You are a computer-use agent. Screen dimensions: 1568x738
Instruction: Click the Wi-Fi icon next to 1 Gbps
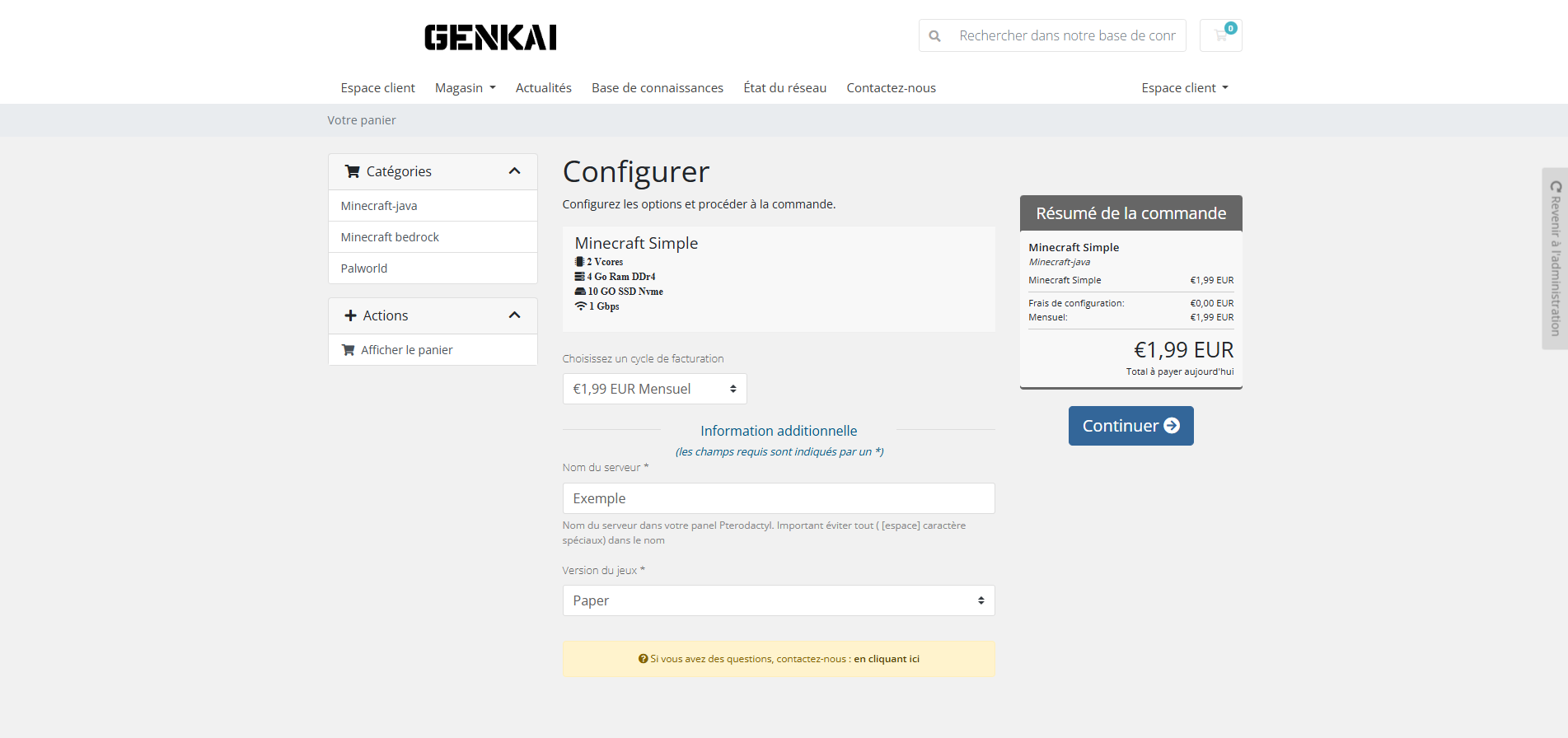581,306
